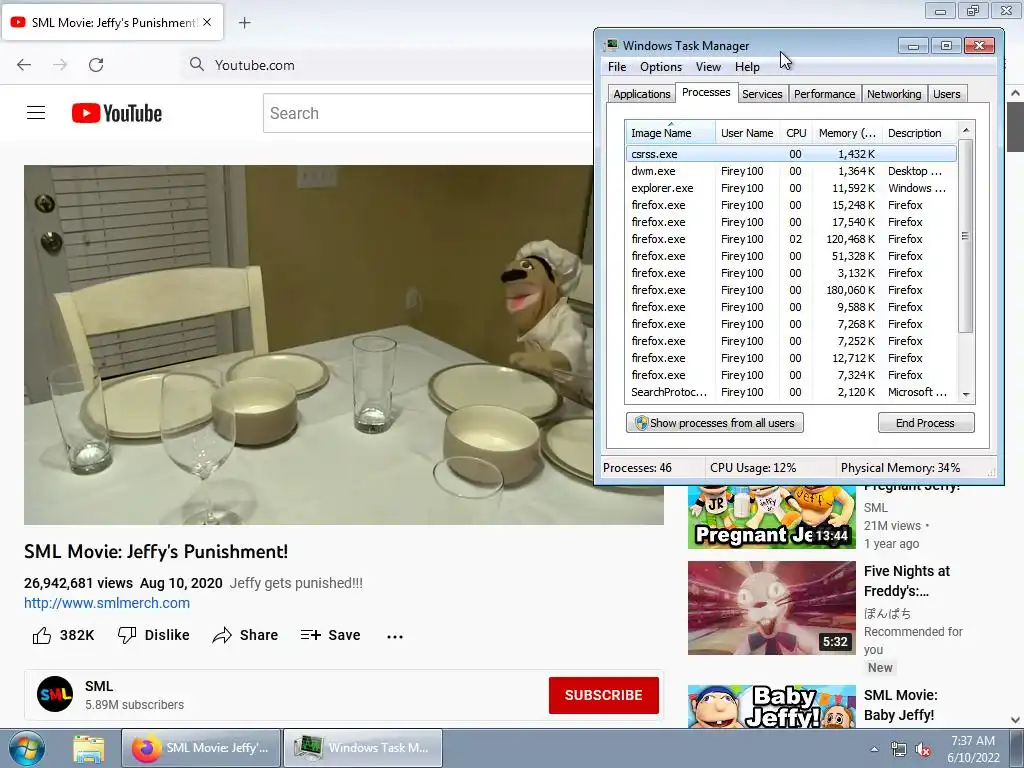Select the csrss.exe process row

(791, 154)
